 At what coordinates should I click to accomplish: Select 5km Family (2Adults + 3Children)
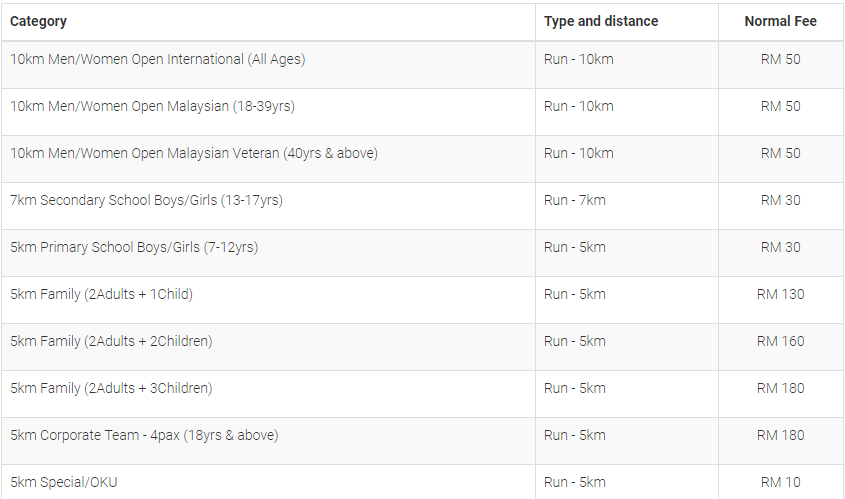click(111, 388)
